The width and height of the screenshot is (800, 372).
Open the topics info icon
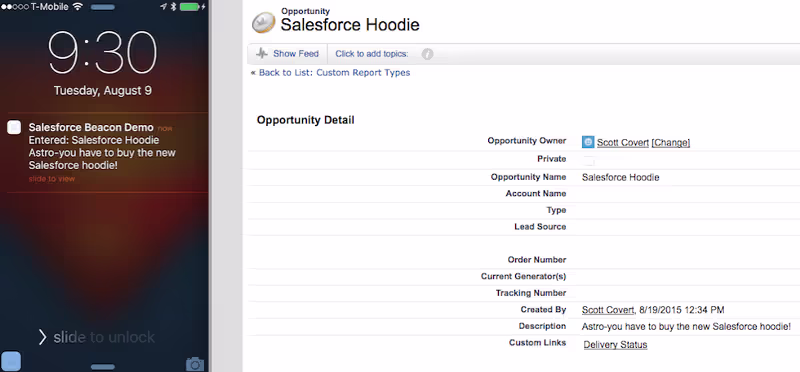[428, 54]
